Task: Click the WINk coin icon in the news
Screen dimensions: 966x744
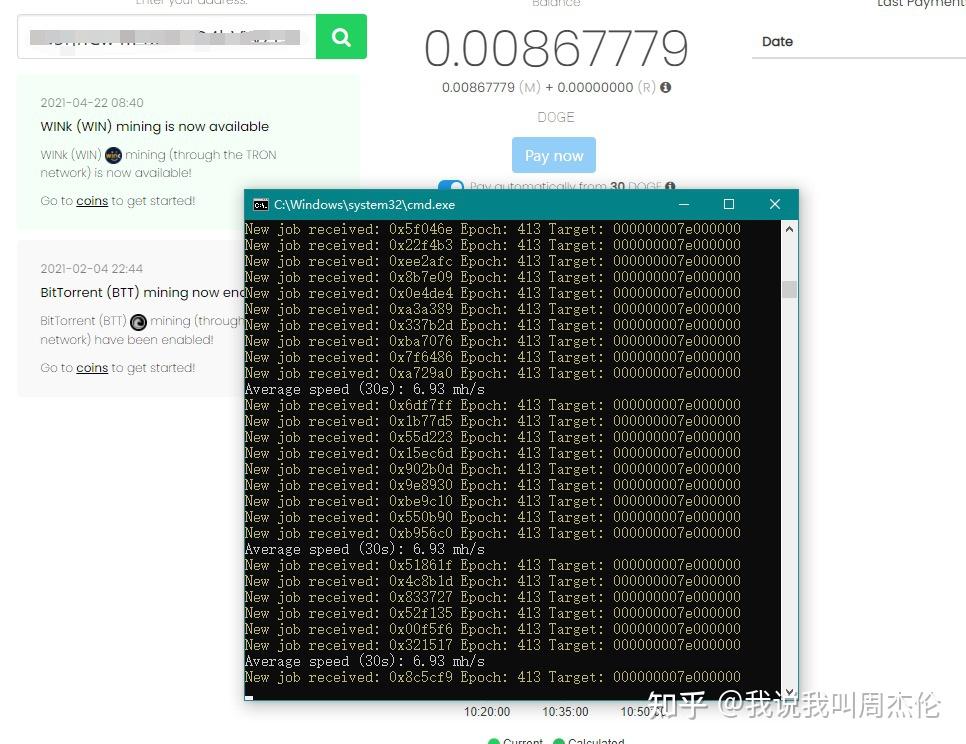Action: (x=113, y=155)
